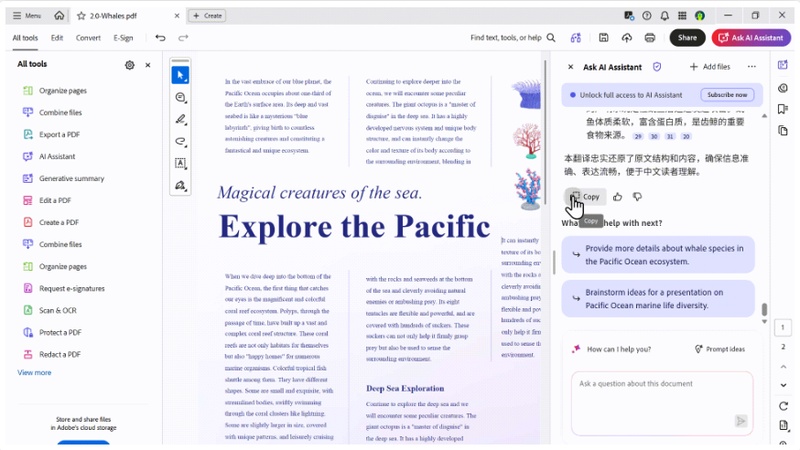Choose the Add text box tool
Screen dimensions: 800x450
point(180,163)
